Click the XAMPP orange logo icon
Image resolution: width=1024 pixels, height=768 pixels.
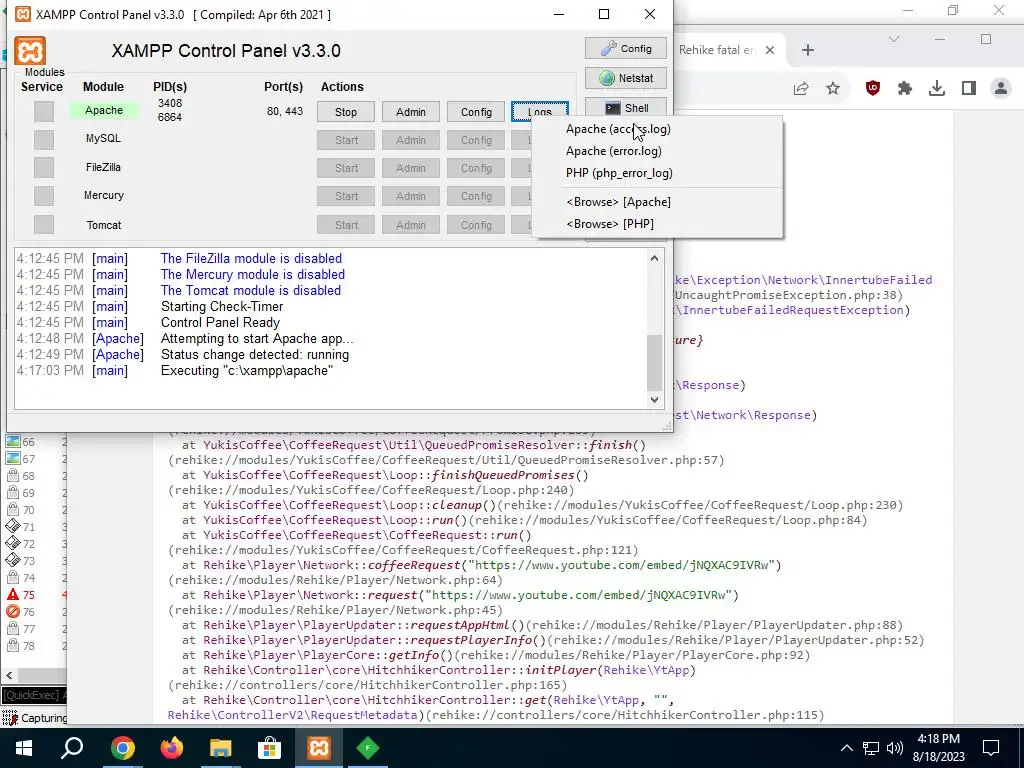pos(30,50)
